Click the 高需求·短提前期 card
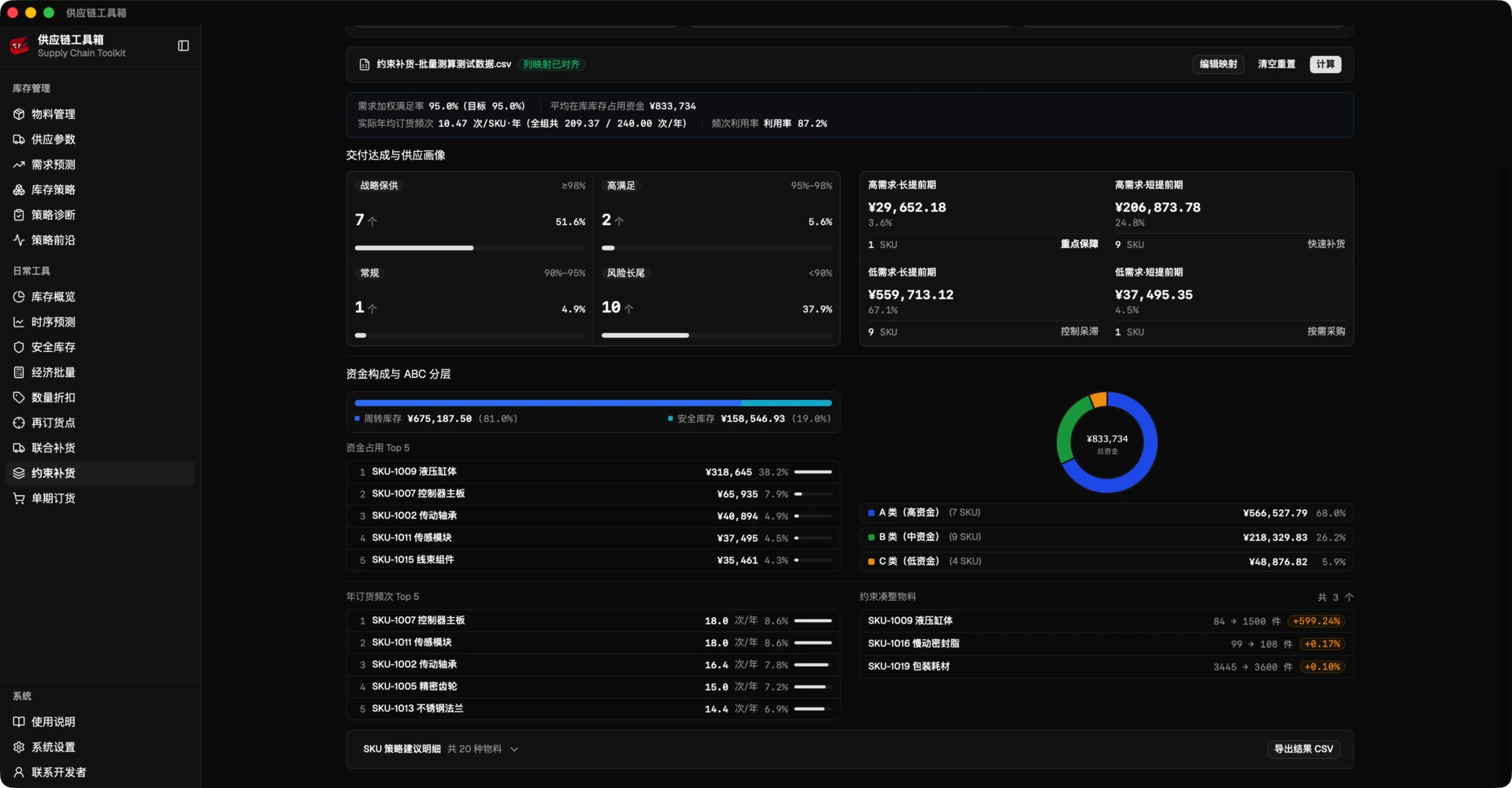The width and height of the screenshot is (1512, 788). tap(1230, 215)
